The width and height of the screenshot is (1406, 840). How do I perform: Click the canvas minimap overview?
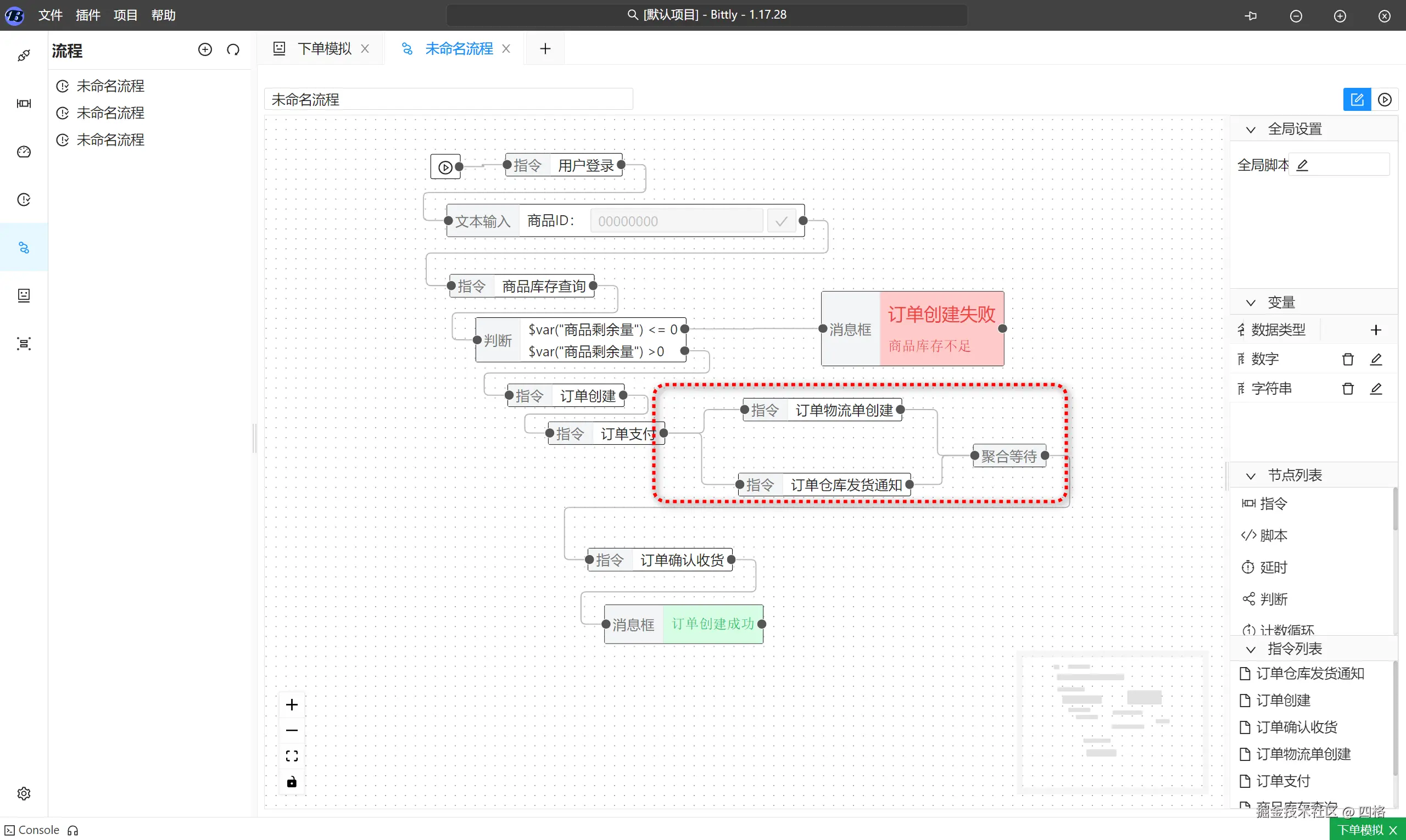[x=1112, y=722]
